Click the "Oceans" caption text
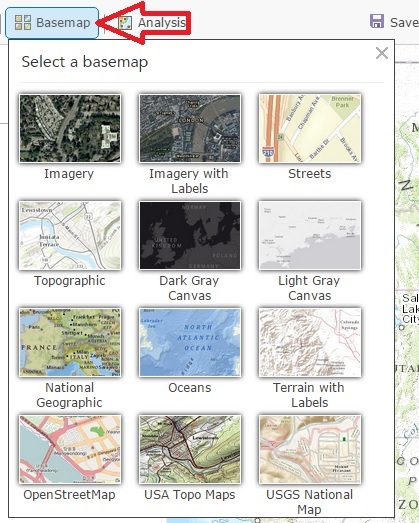419x523 pixels. 189,388
